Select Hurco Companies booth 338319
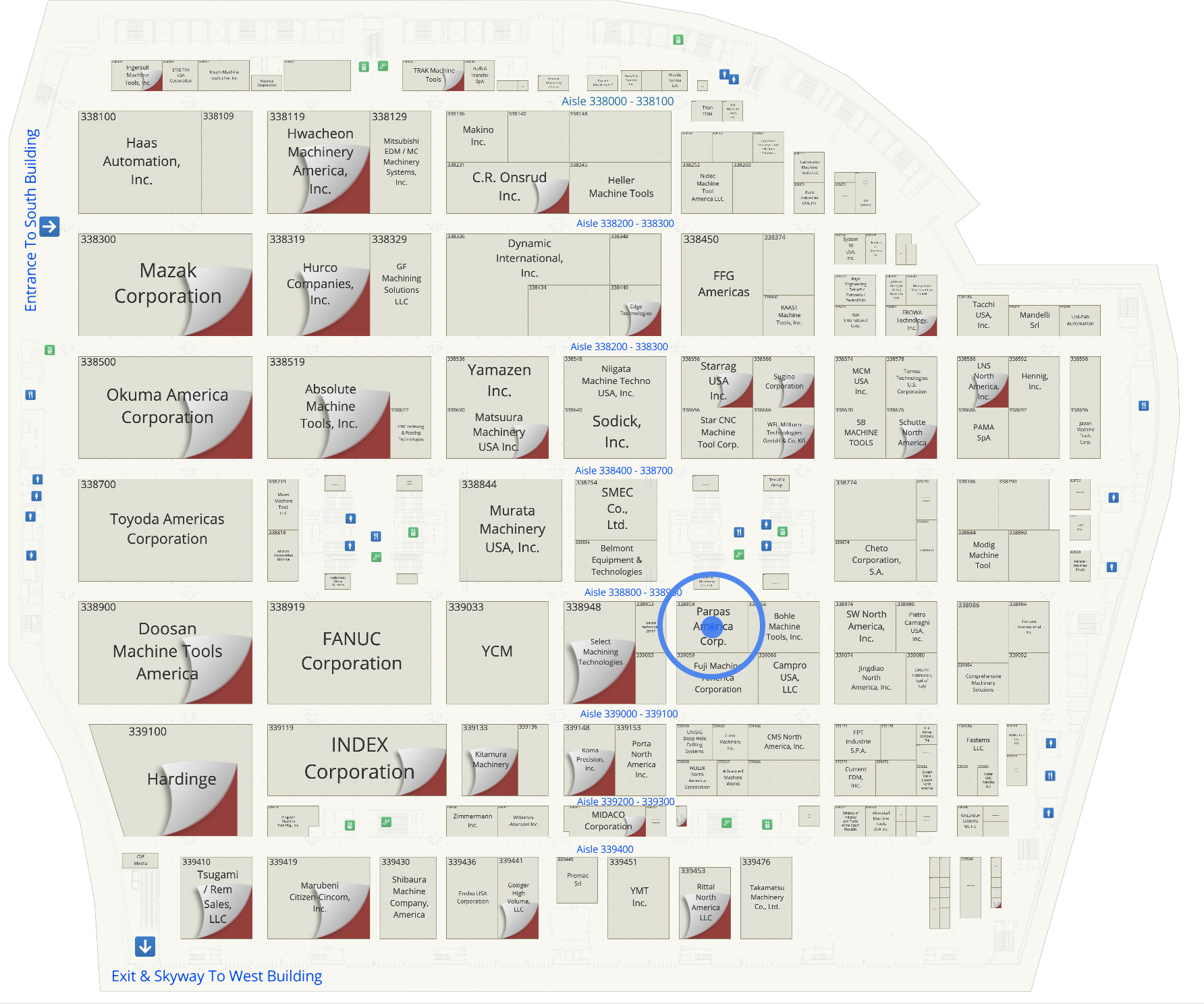This screenshot has width=1204, height=1004. [x=319, y=285]
